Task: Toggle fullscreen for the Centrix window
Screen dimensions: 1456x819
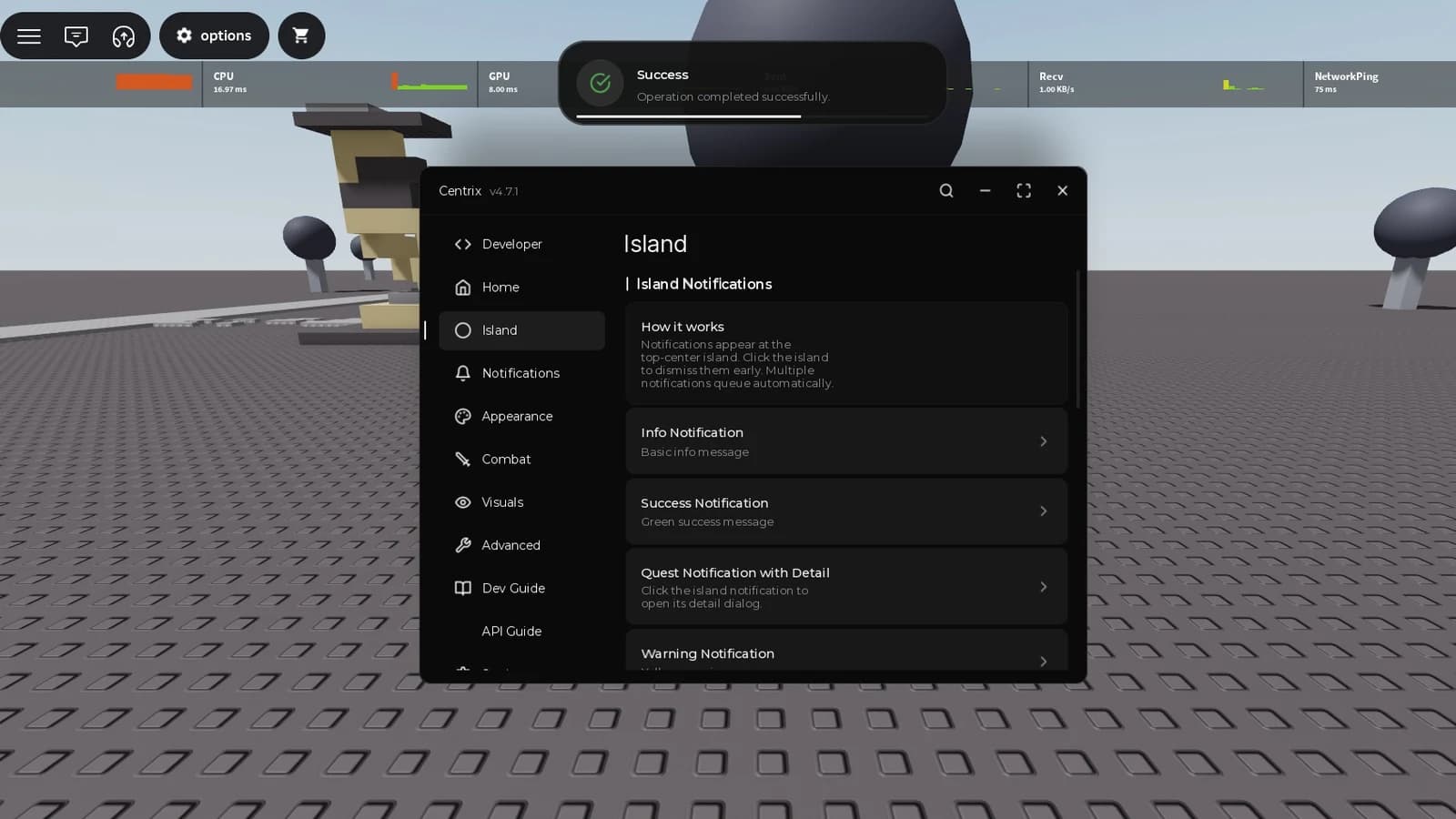Action: 1024,190
